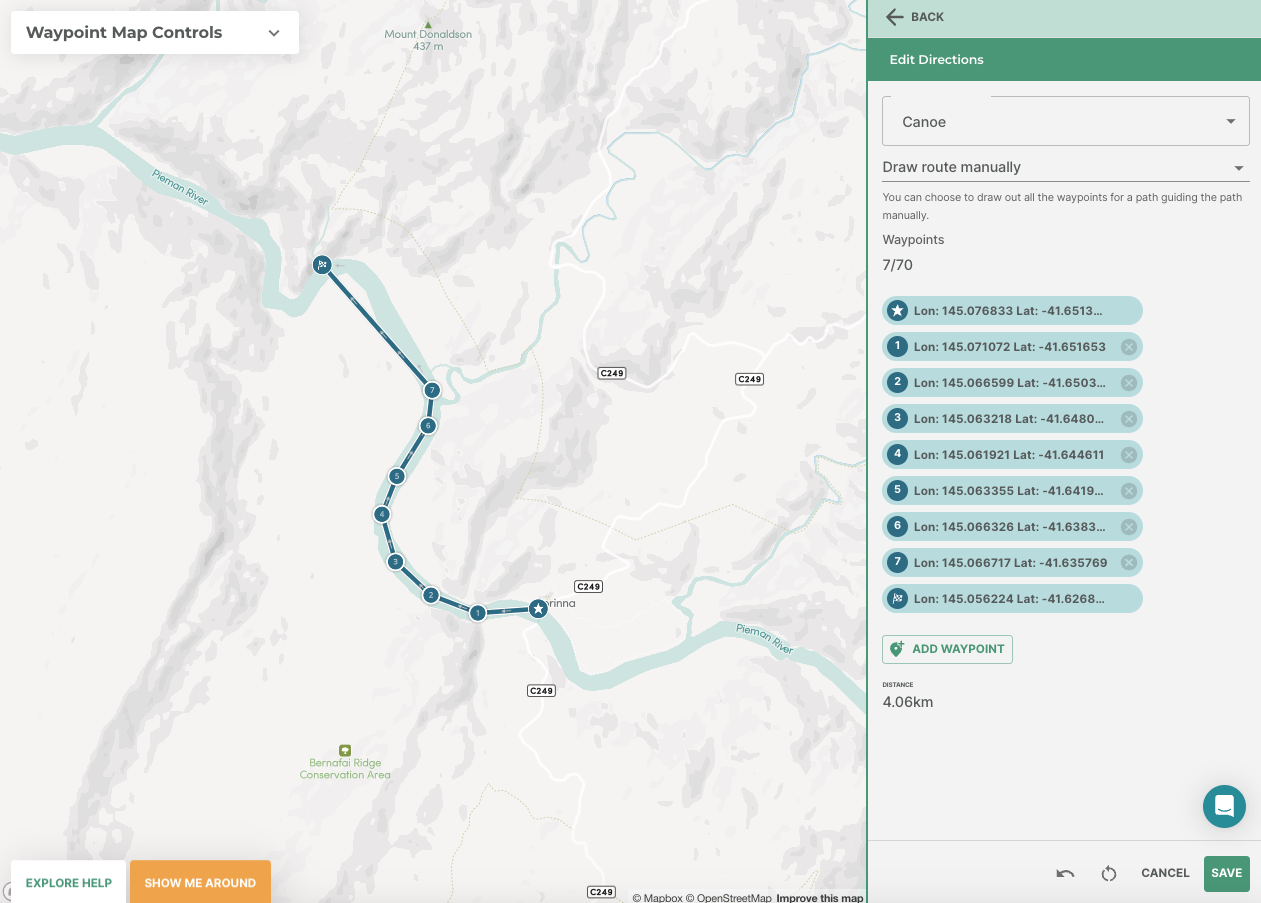Screen dimensions: 1261x903
Task: Click the reset route circular arrow icon
Action: click(x=1108, y=873)
